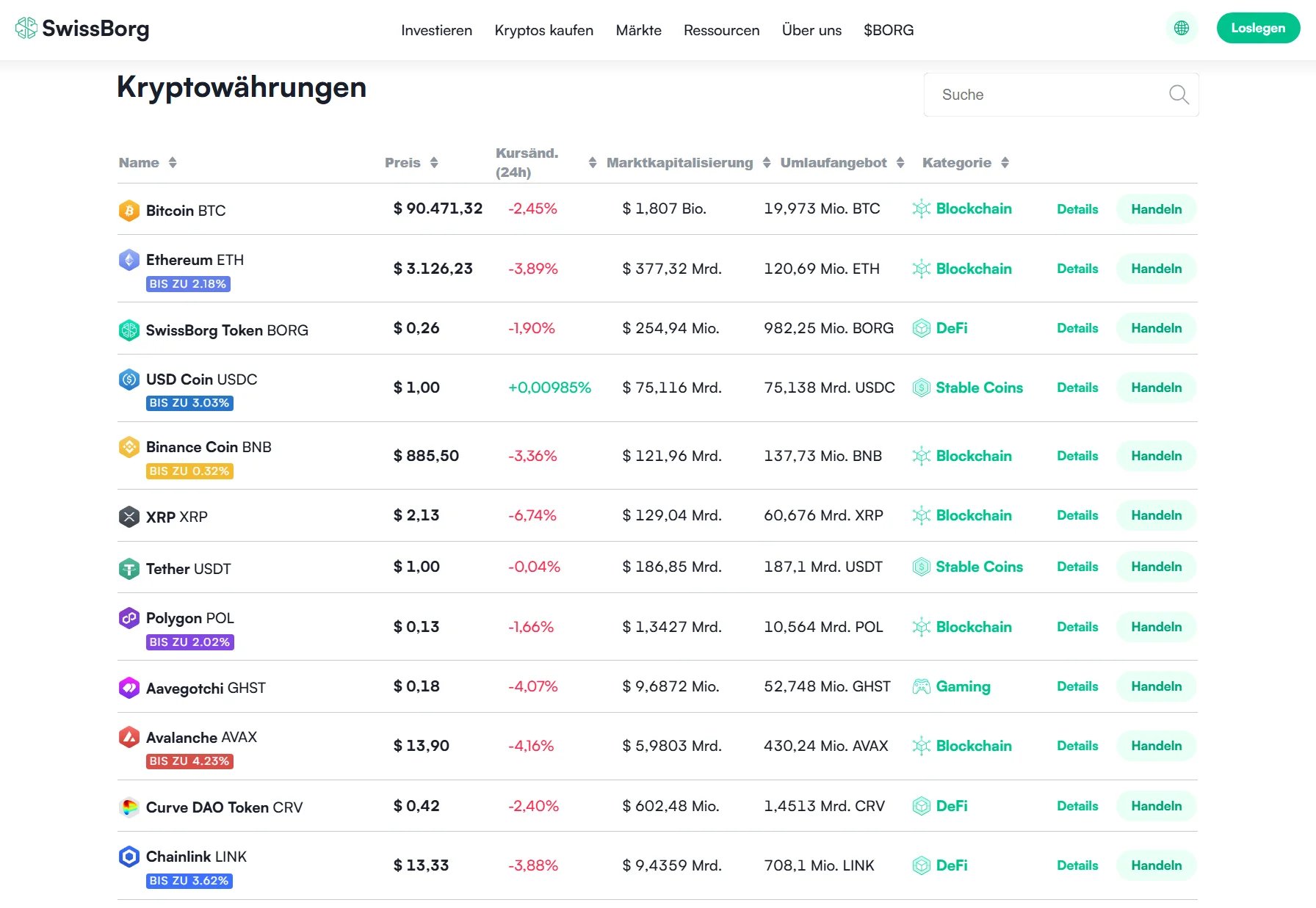Screen dimensions: 1316x908
Task: Click Handeln for Bitcoin
Action: click(x=1157, y=209)
